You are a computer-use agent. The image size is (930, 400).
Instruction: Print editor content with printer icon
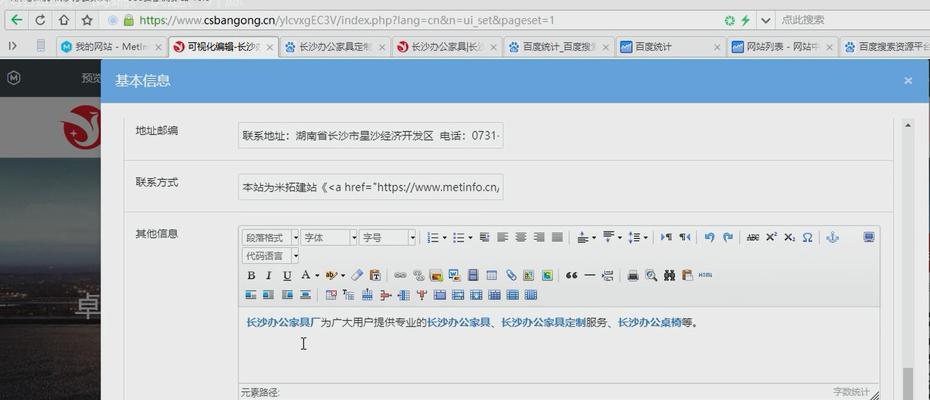pyautogui.click(x=633, y=275)
